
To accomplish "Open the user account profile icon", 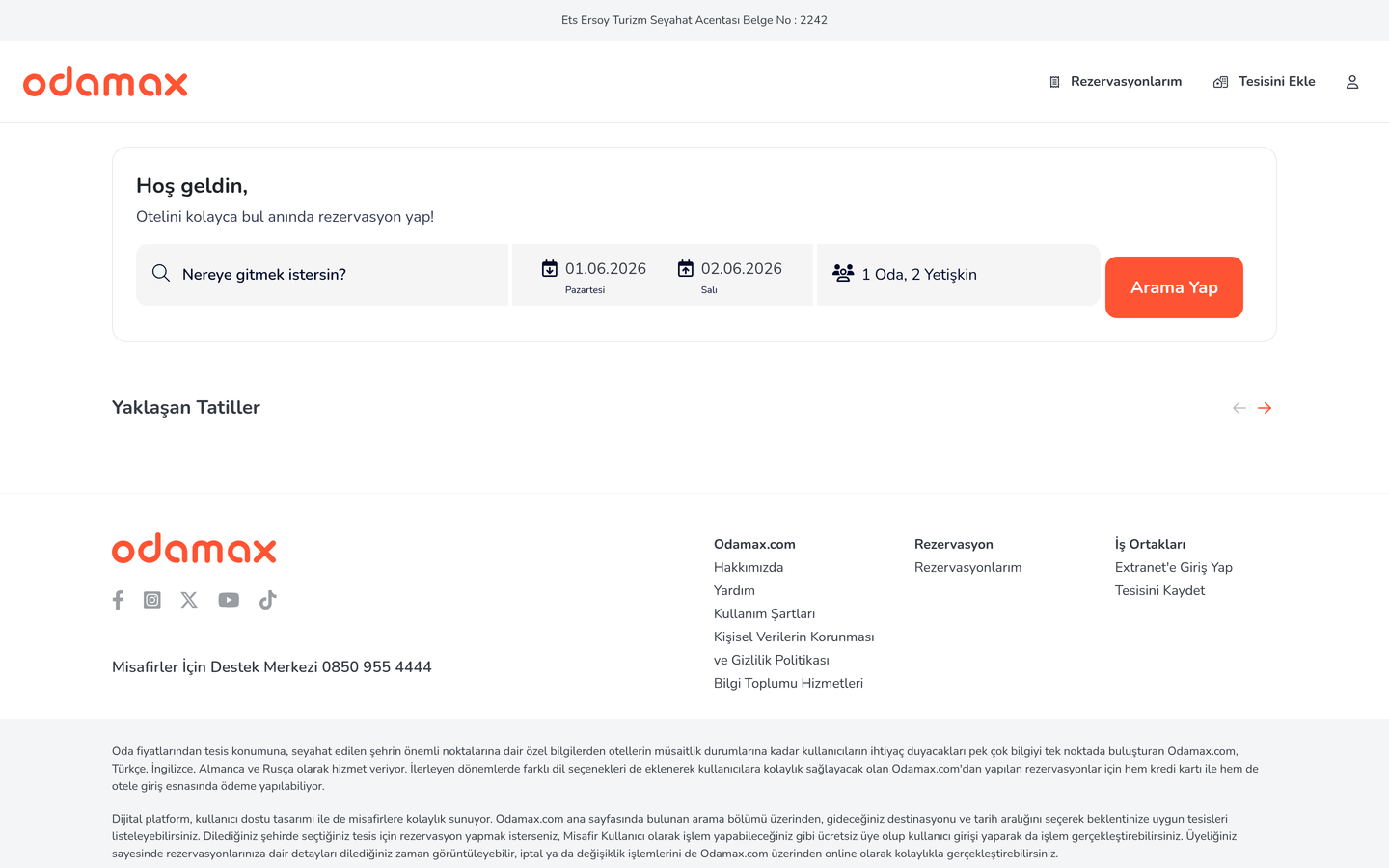I will click(x=1352, y=82).
